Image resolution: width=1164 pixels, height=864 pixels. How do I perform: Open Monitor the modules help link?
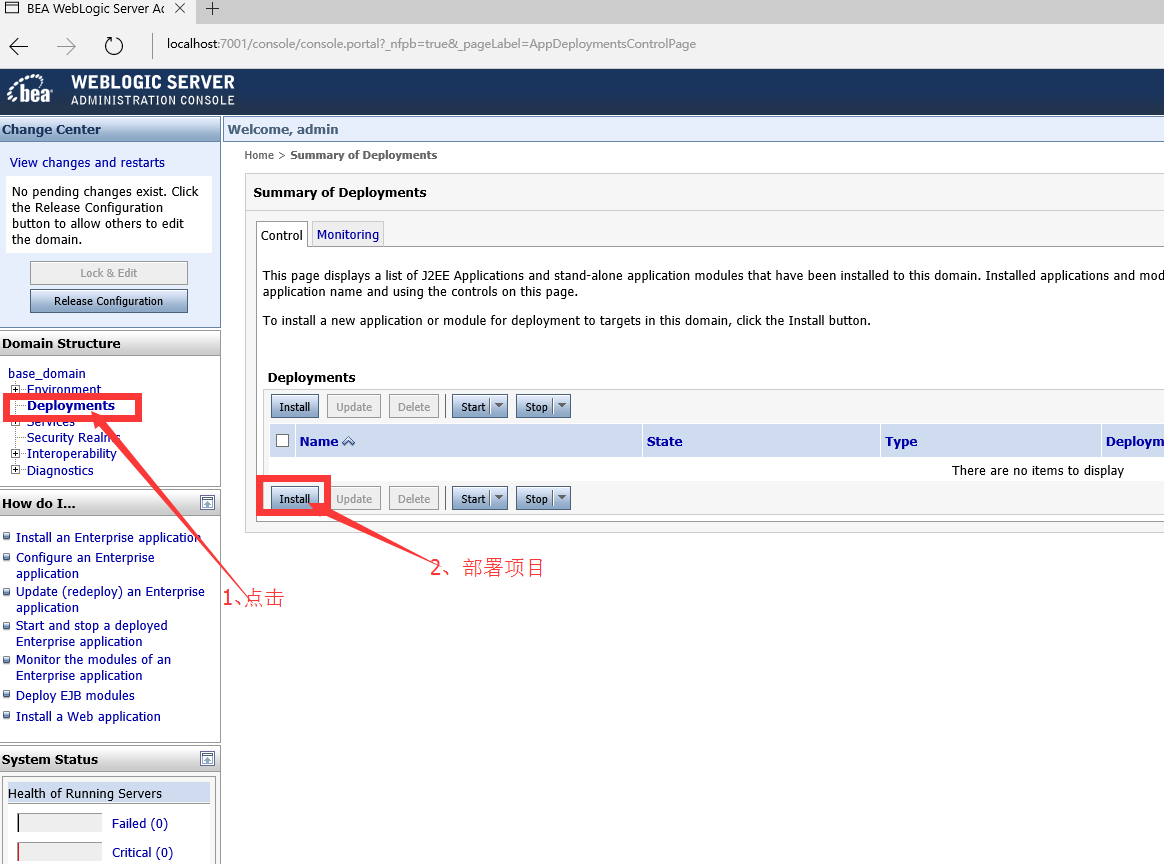94,667
